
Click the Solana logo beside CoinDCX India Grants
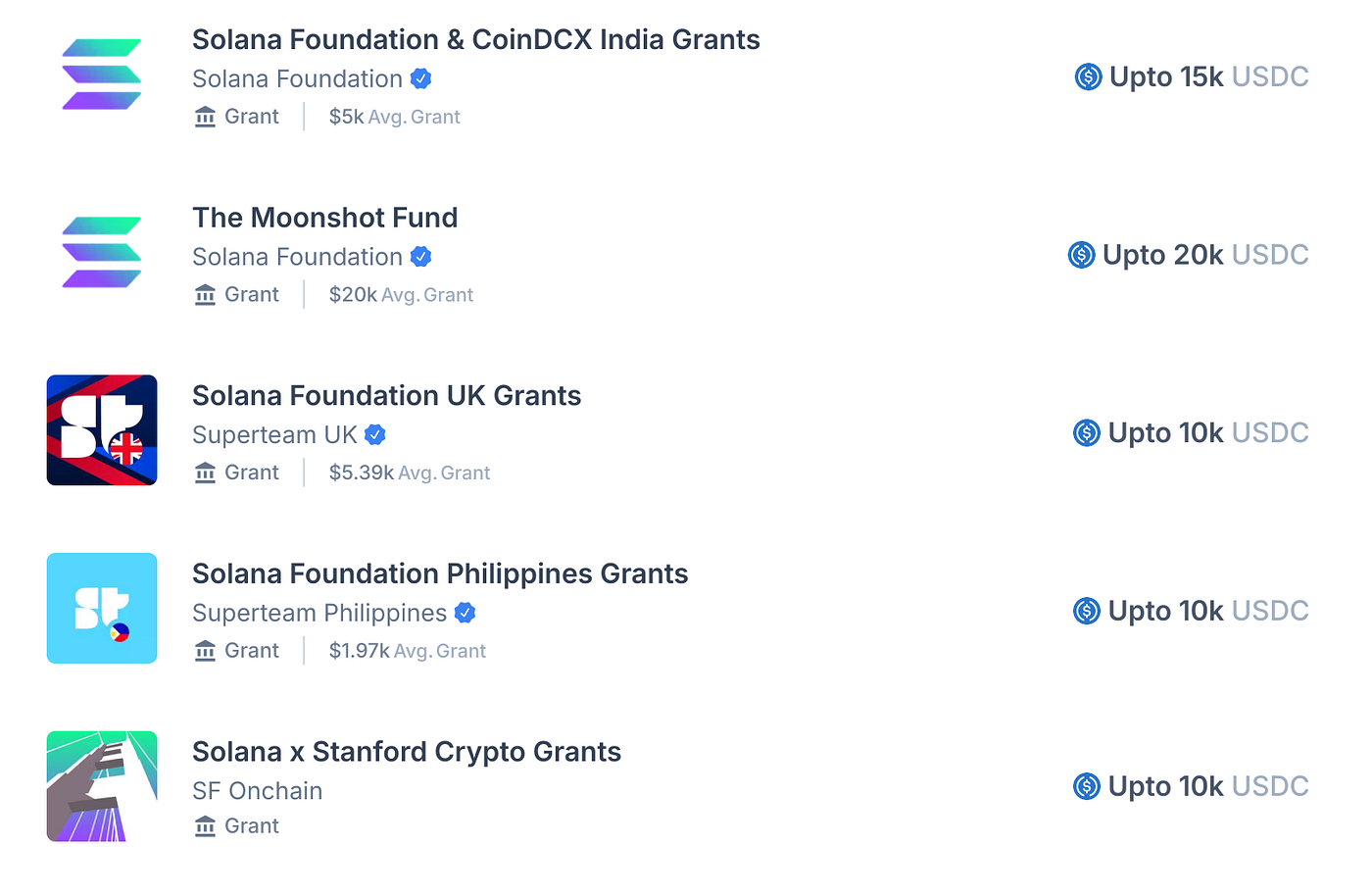click(x=102, y=75)
